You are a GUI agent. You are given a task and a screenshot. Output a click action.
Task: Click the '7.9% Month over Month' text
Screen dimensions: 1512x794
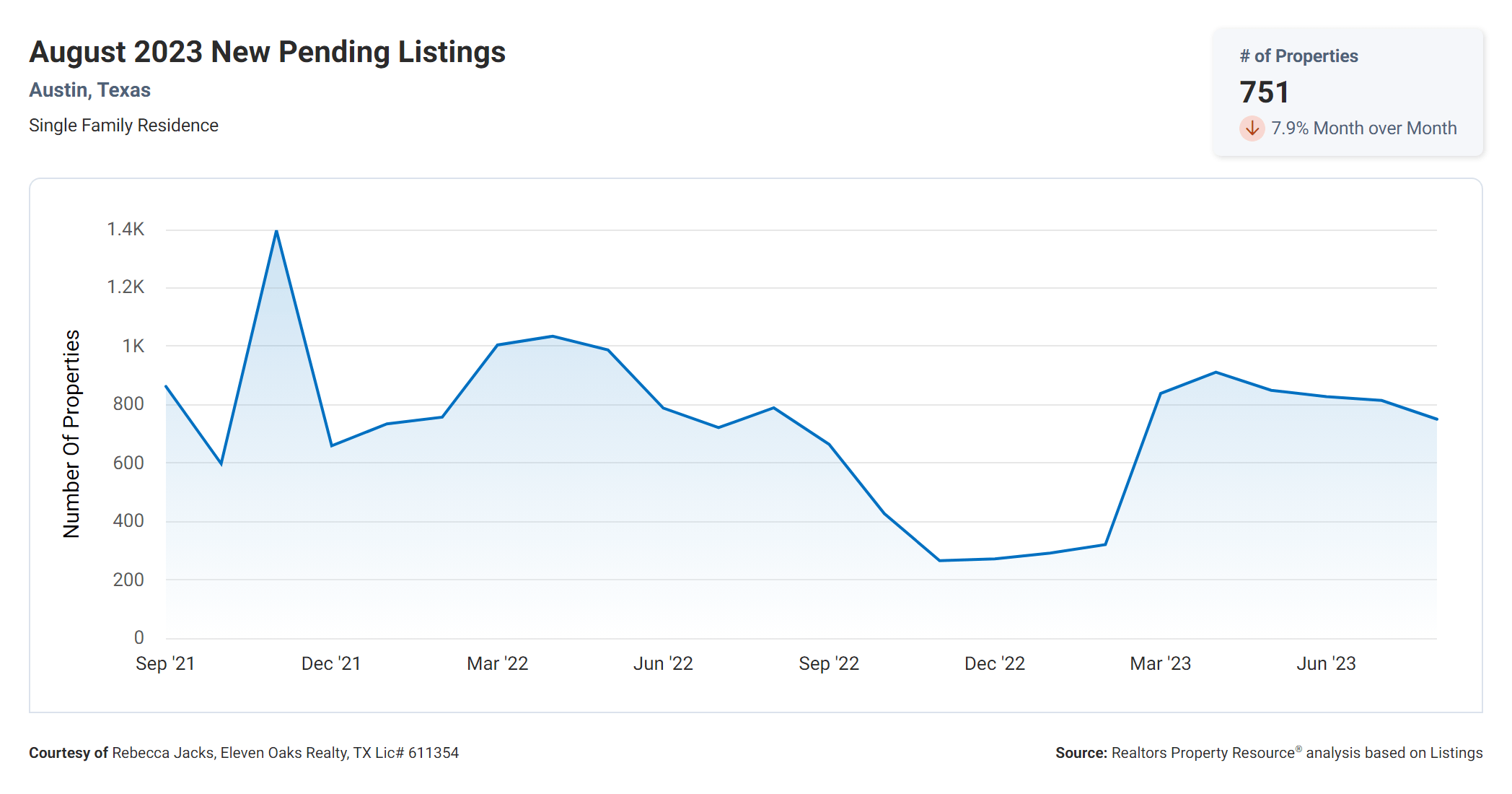[1363, 128]
